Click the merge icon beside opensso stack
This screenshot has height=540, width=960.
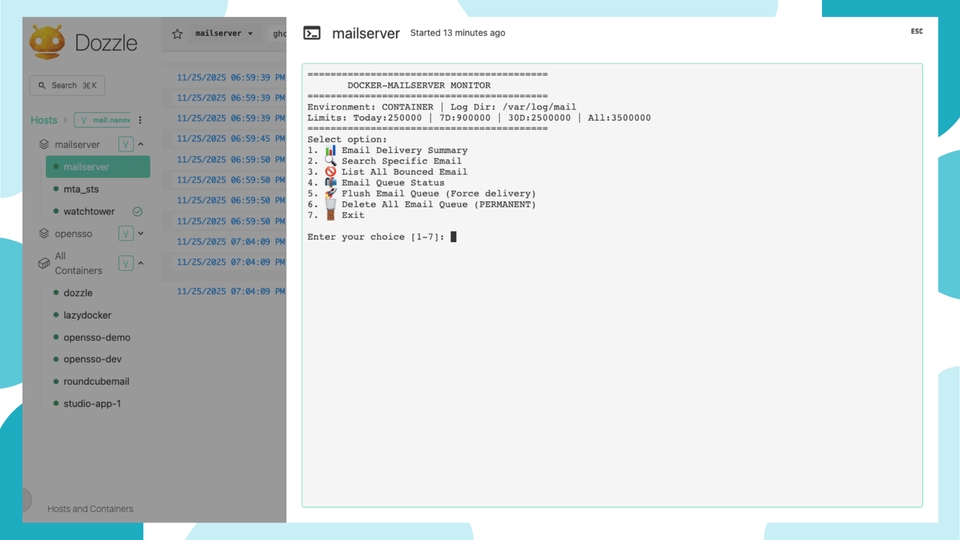[126, 233]
